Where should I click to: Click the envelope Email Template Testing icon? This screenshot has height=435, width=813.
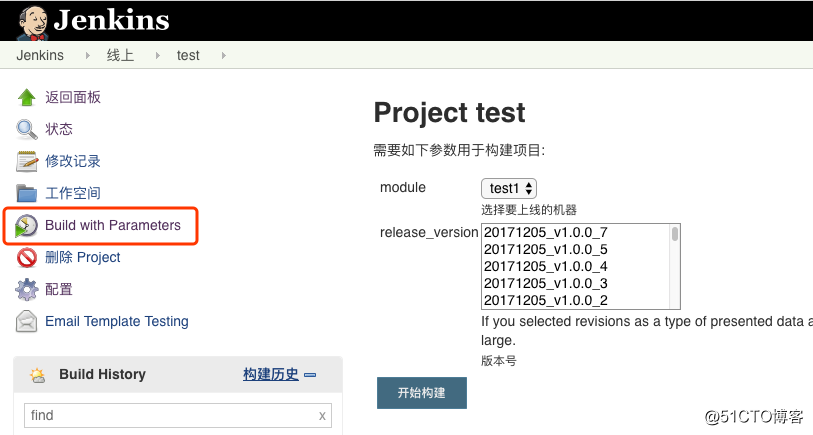[x=26, y=321]
